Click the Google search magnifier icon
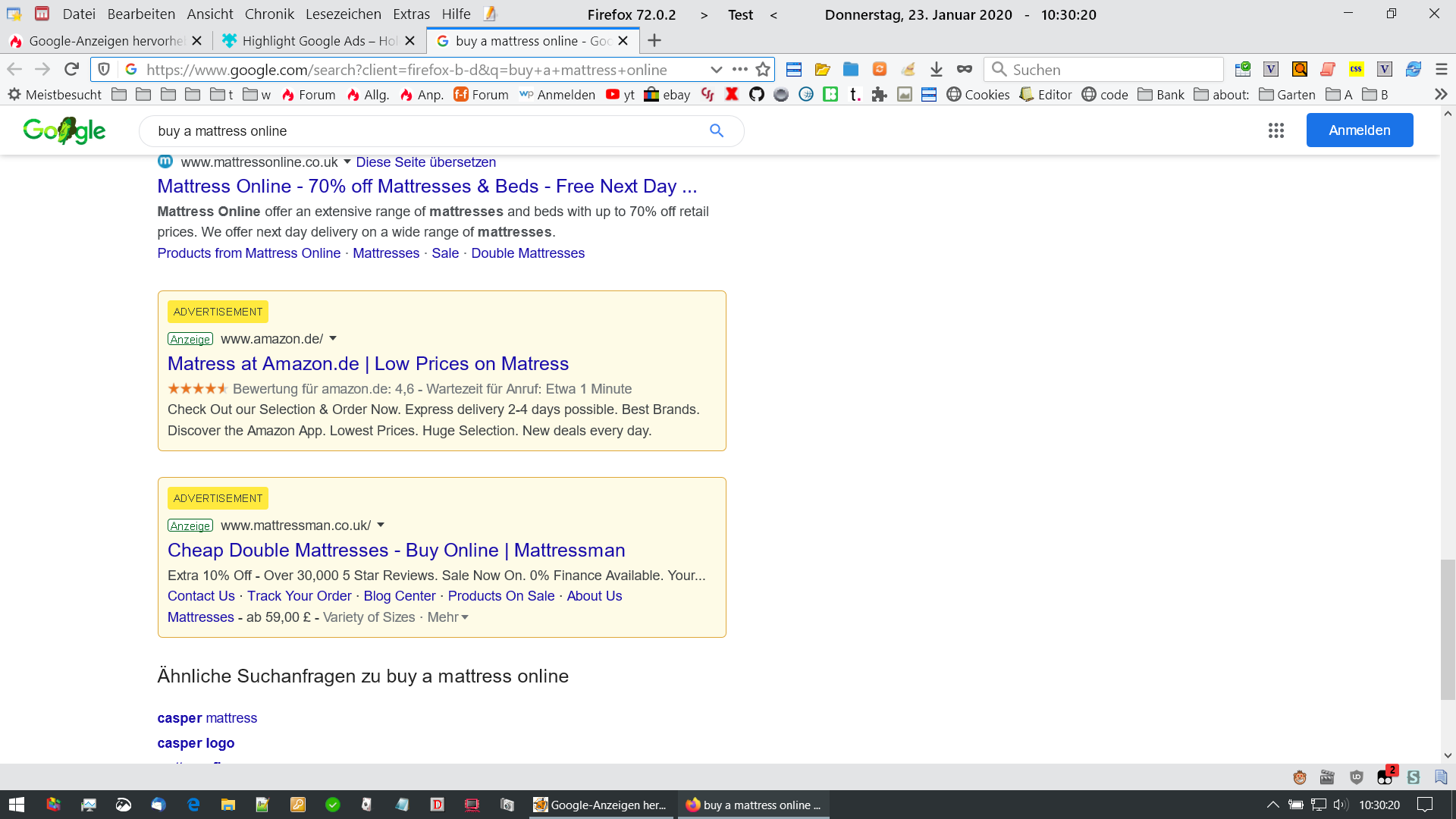This screenshot has width=1456, height=819. click(x=716, y=130)
